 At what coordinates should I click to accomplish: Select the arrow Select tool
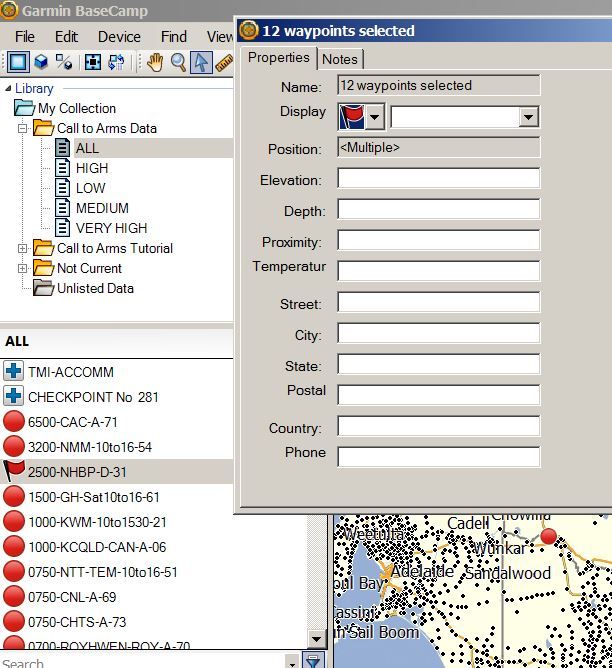pos(201,63)
